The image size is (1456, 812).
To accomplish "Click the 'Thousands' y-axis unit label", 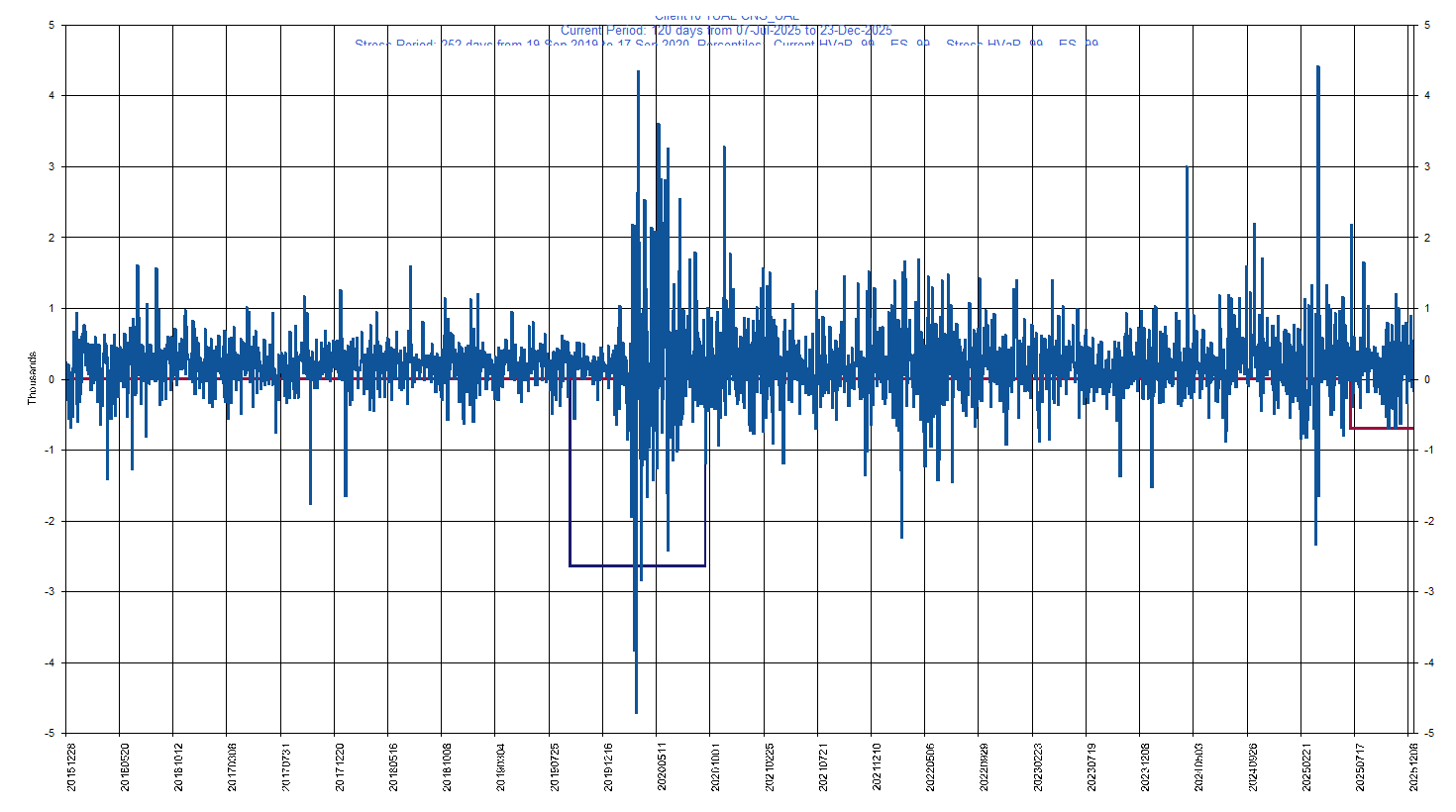I will pyautogui.click(x=32, y=378).
